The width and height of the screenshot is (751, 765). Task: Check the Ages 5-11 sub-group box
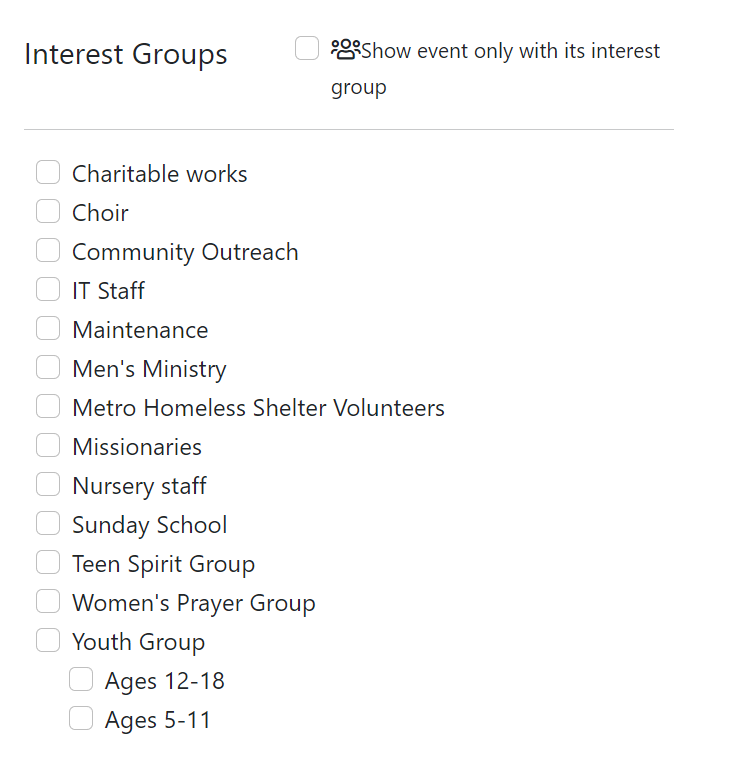(81, 719)
